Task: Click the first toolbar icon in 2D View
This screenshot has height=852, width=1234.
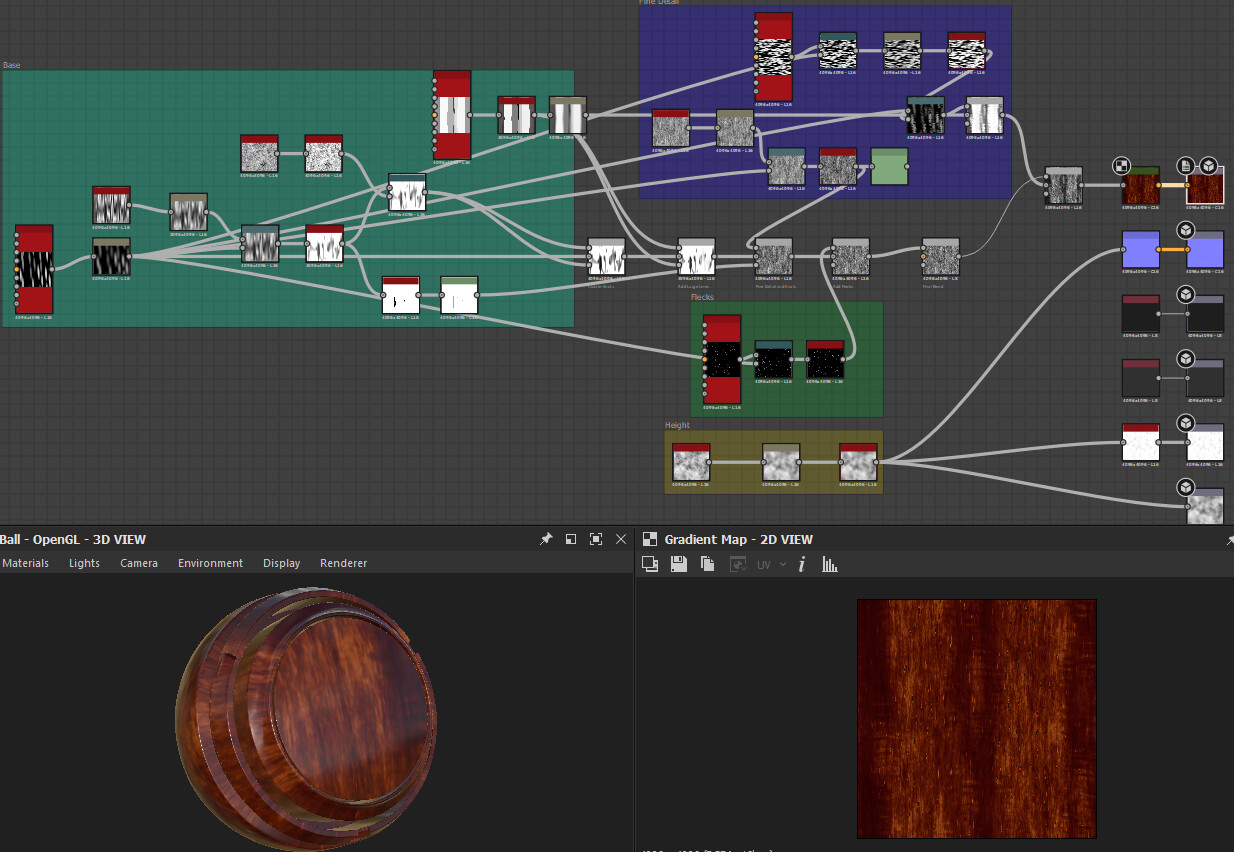Action: coord(649,564)
